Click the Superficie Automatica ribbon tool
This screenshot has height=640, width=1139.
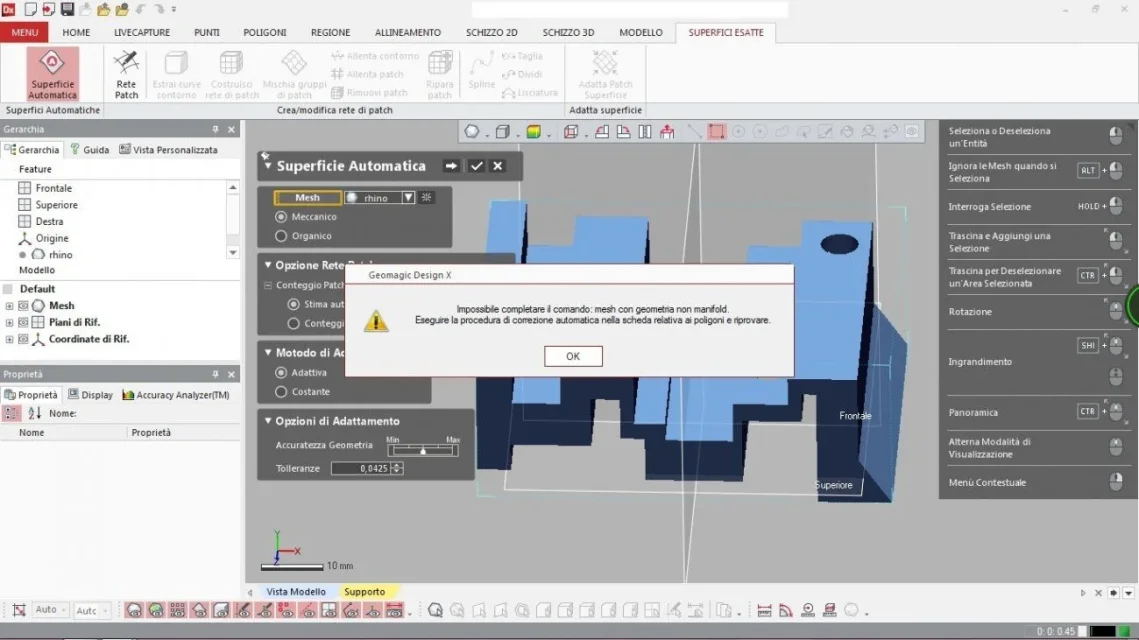tap(52, 73)
